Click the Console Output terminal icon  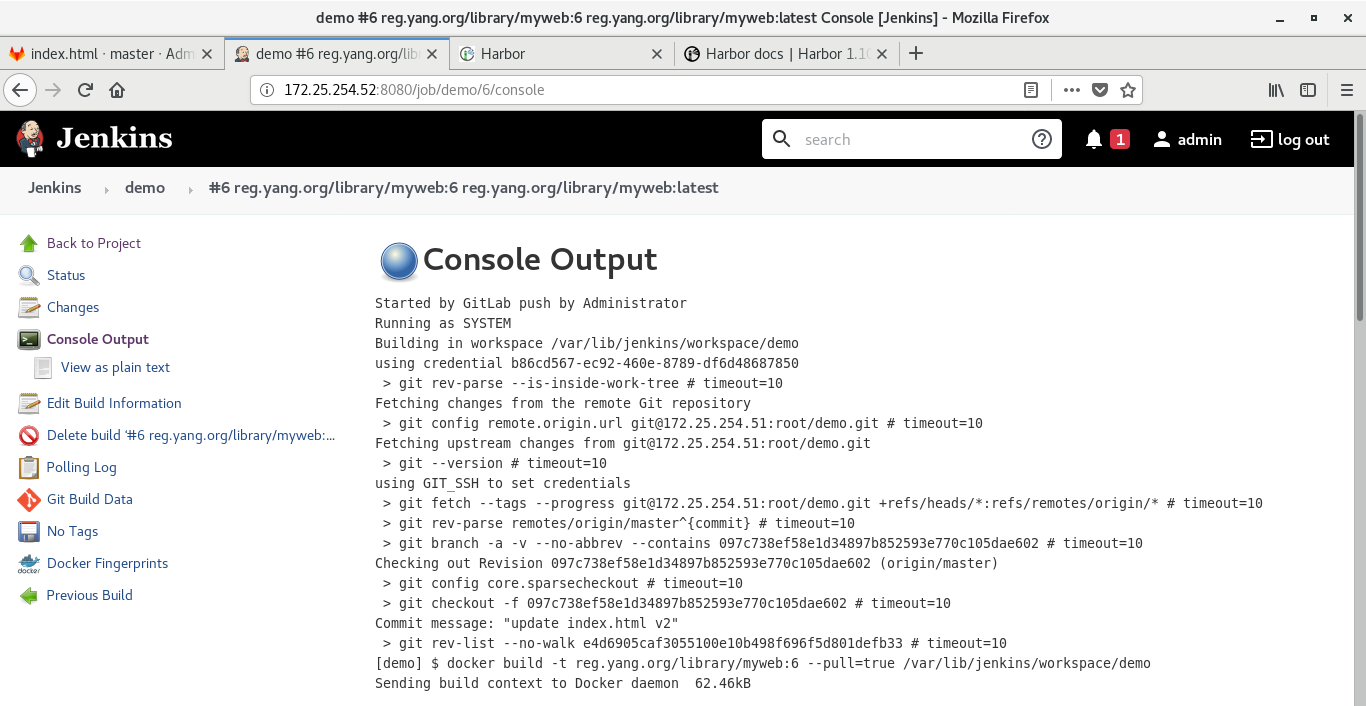point(29,339)
